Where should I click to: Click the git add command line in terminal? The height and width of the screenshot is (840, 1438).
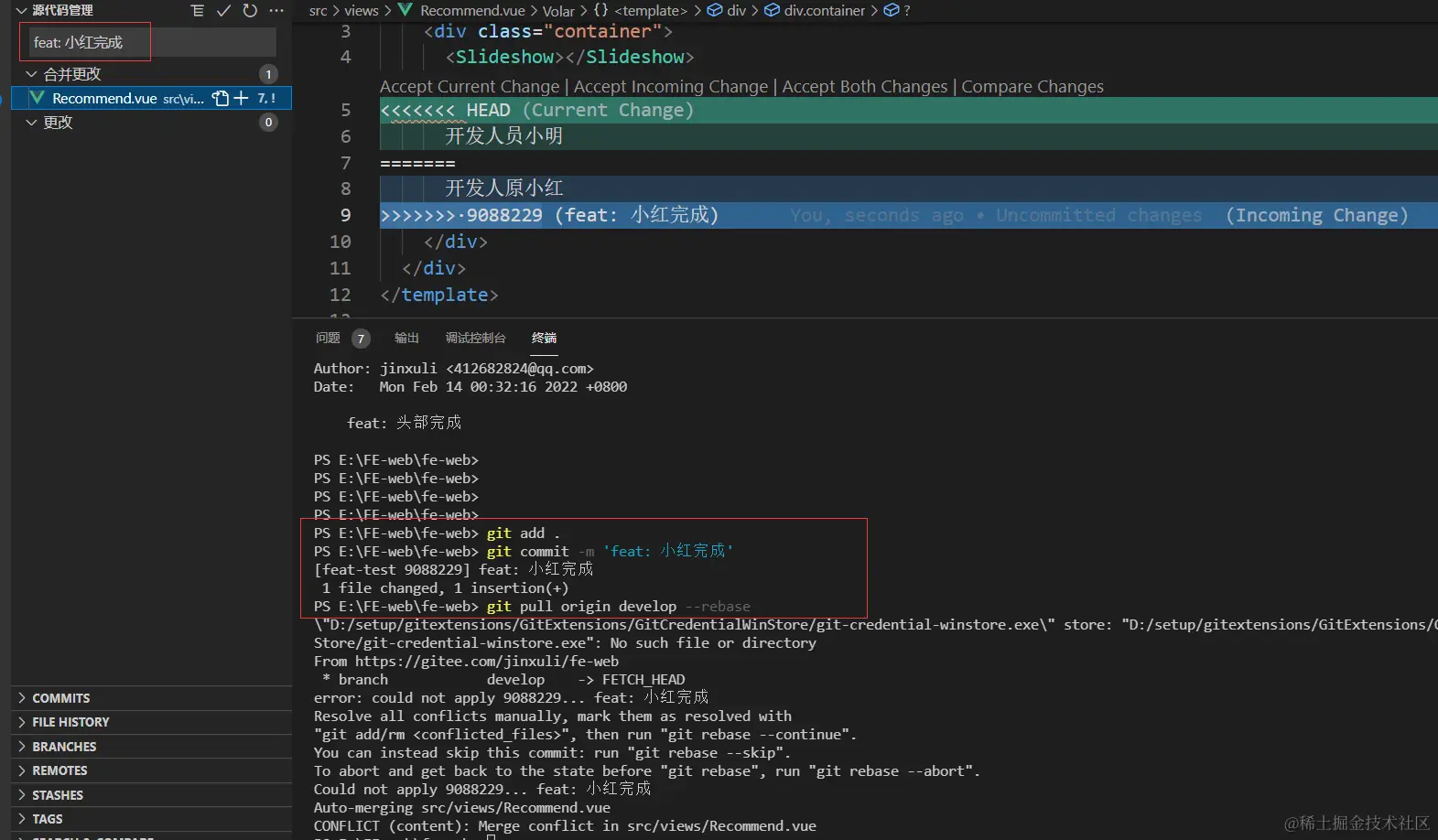tap(523, 533)
